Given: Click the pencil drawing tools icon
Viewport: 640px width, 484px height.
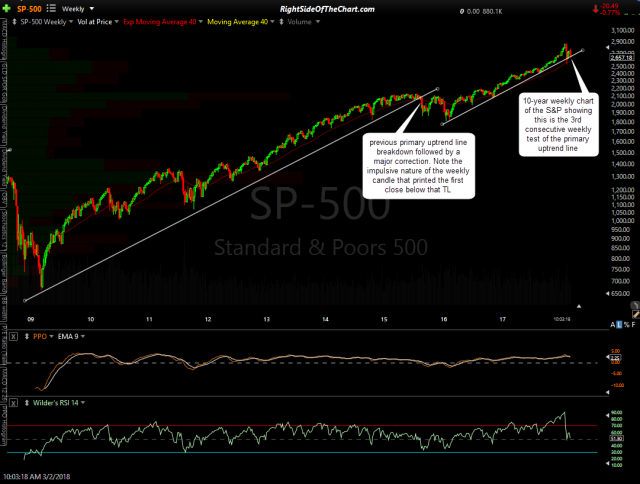Looking at the screenshot, I should pos(636,314).
